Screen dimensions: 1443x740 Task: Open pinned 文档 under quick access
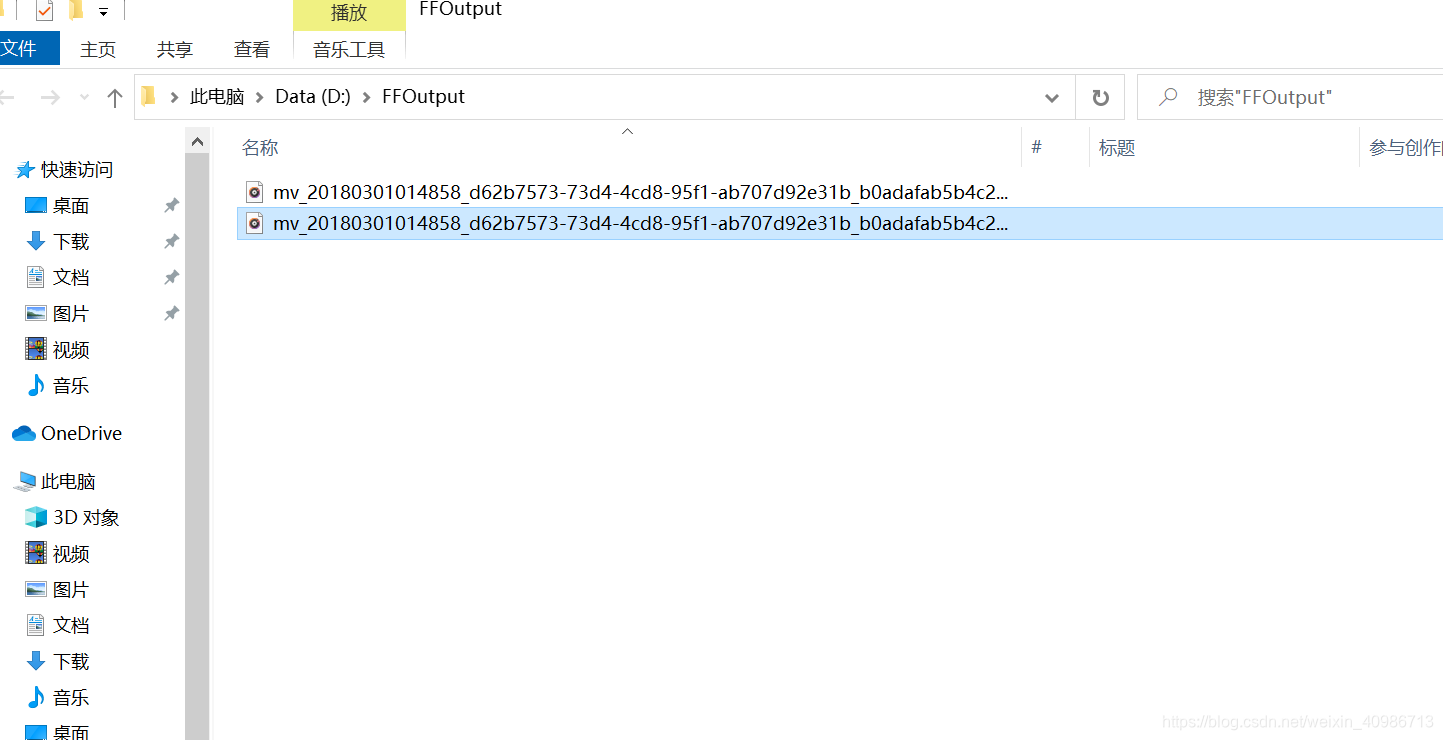(71, 278)
